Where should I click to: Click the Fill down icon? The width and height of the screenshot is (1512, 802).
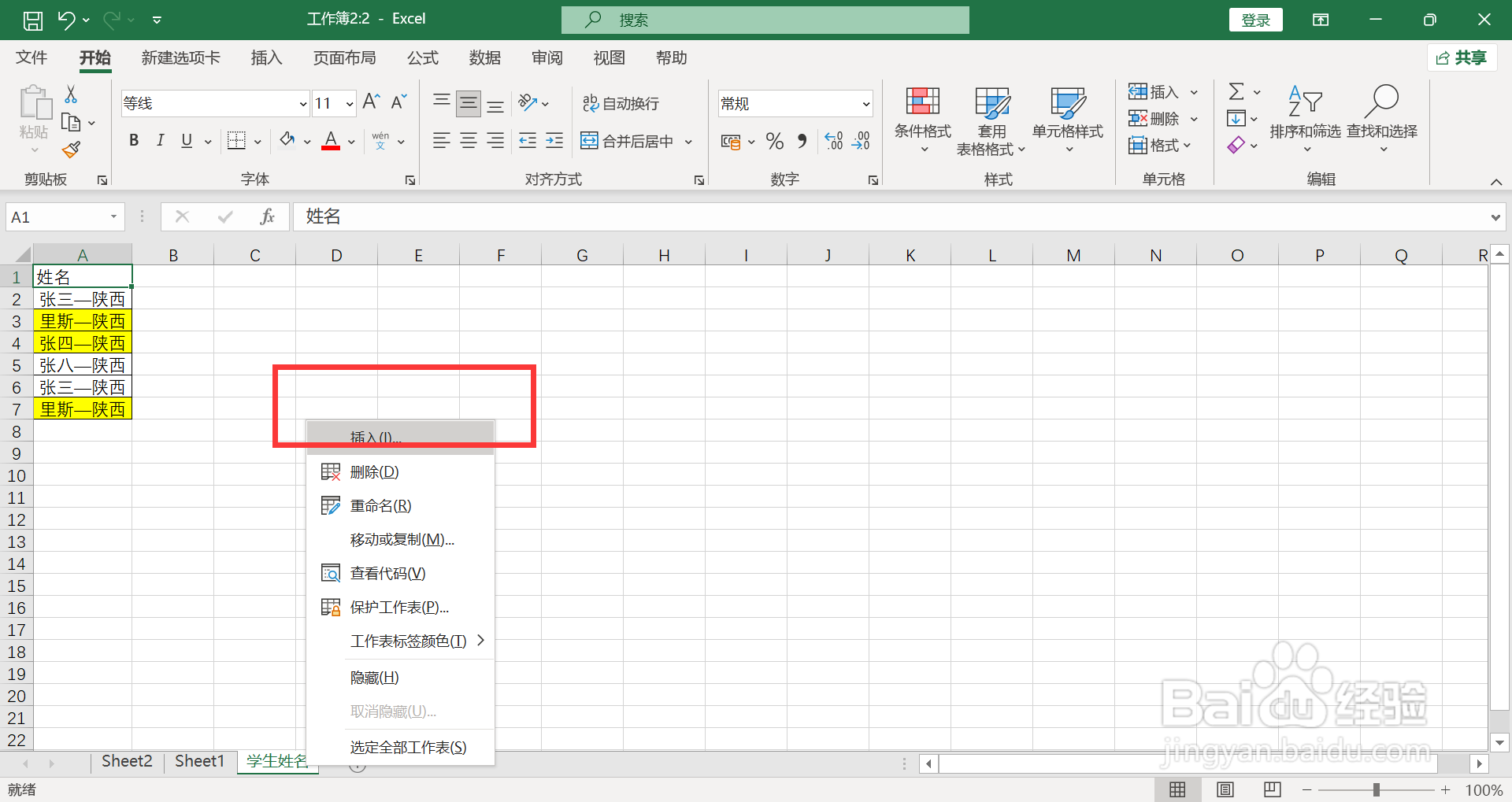click(x=1236, y=119)
